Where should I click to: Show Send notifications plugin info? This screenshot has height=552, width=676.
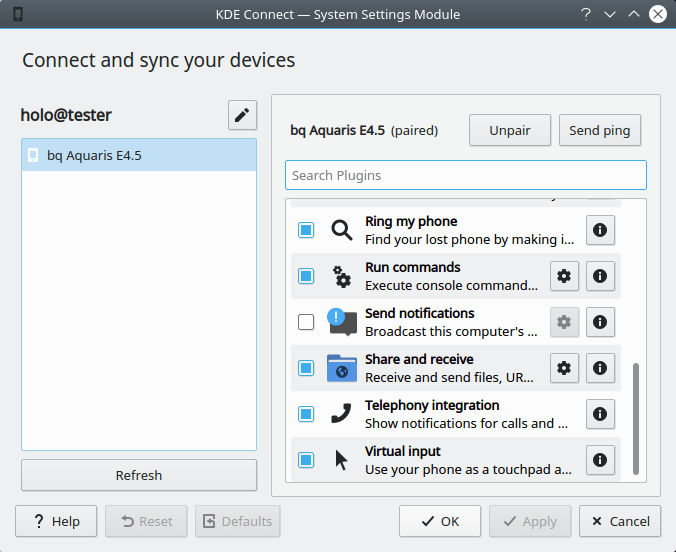tap(600, 322)
